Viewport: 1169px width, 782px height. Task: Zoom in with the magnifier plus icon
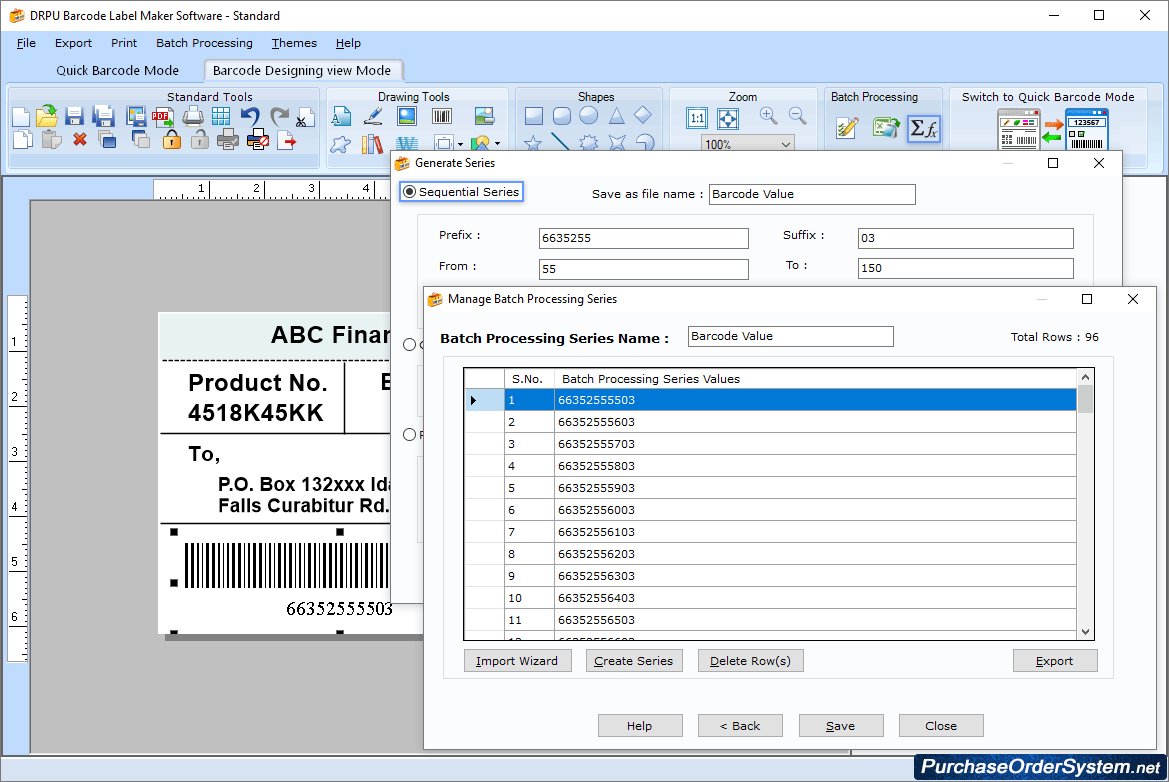pyautogui.click(x=767, y=117)
